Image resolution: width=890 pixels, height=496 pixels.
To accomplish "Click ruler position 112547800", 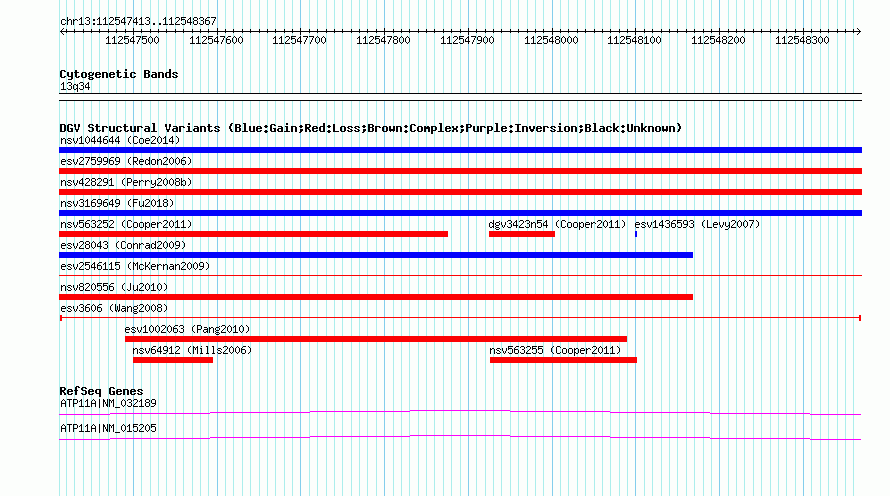I will [x=383, y=40].
